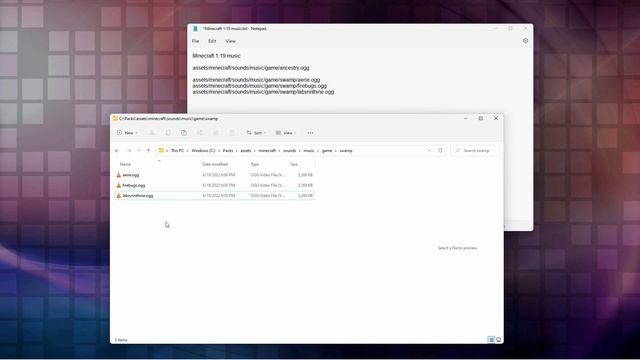Click the Refresh icon beside the address bar
The width and height of the screenshot is (640, 360).
[x=440, y=150]
